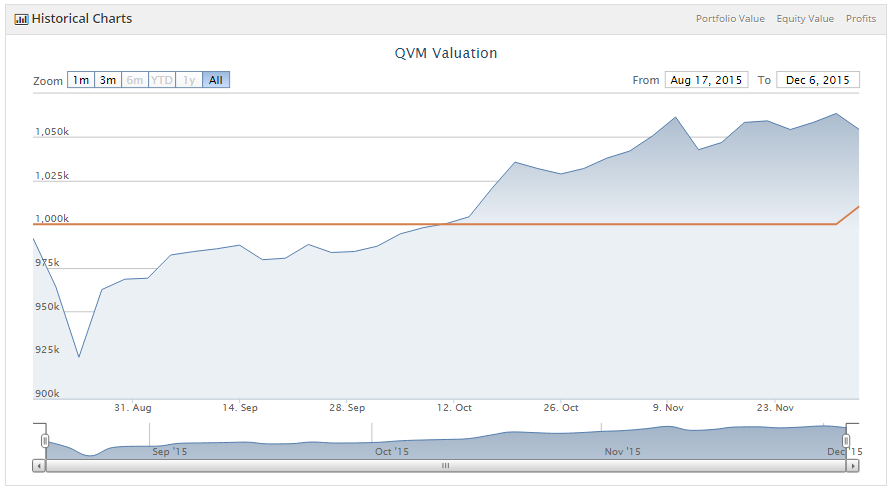Click the 950k y-axis label
888x487 pixels.
[47, 306]
